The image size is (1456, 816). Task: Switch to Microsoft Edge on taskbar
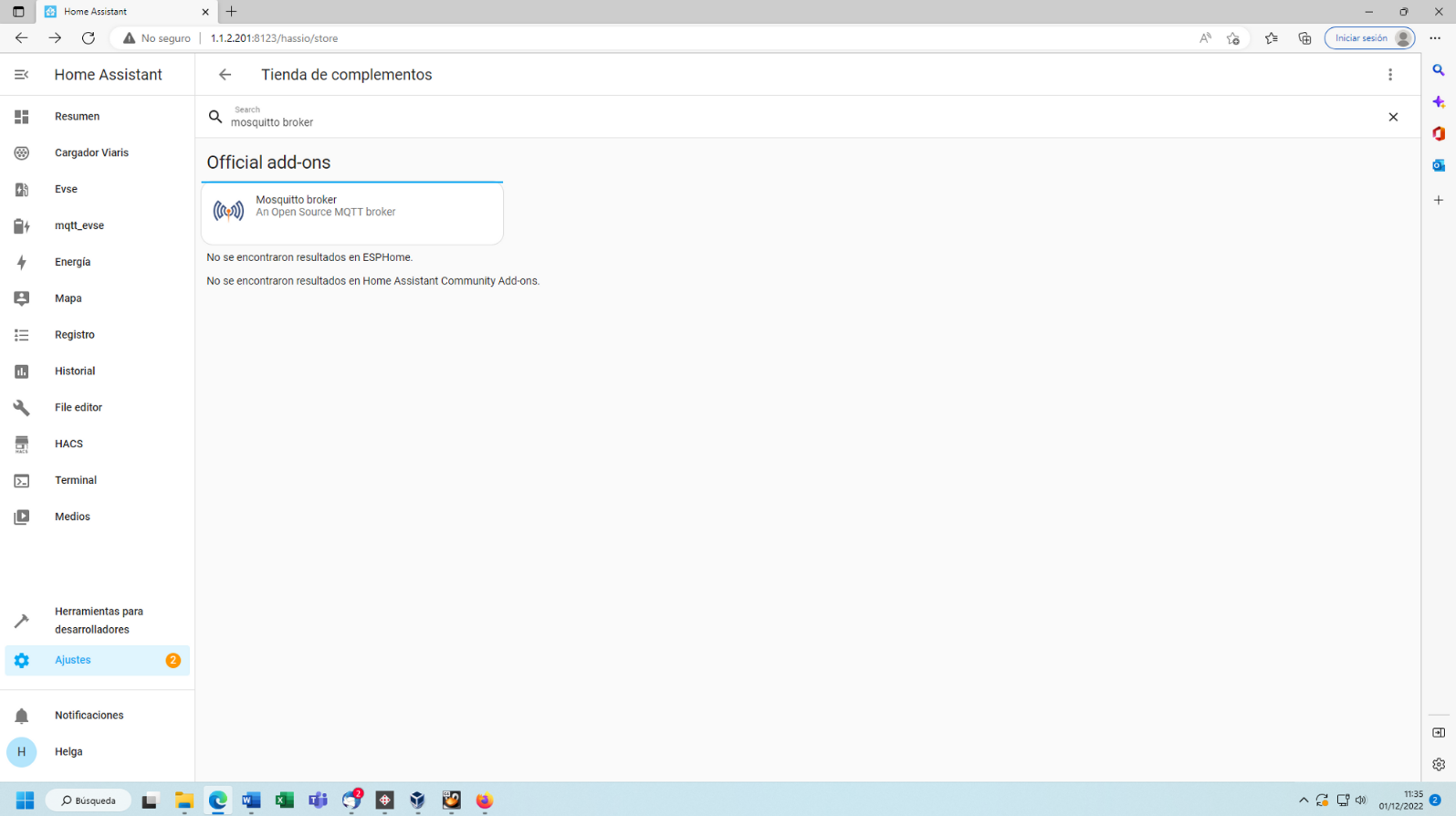(218, 800)
